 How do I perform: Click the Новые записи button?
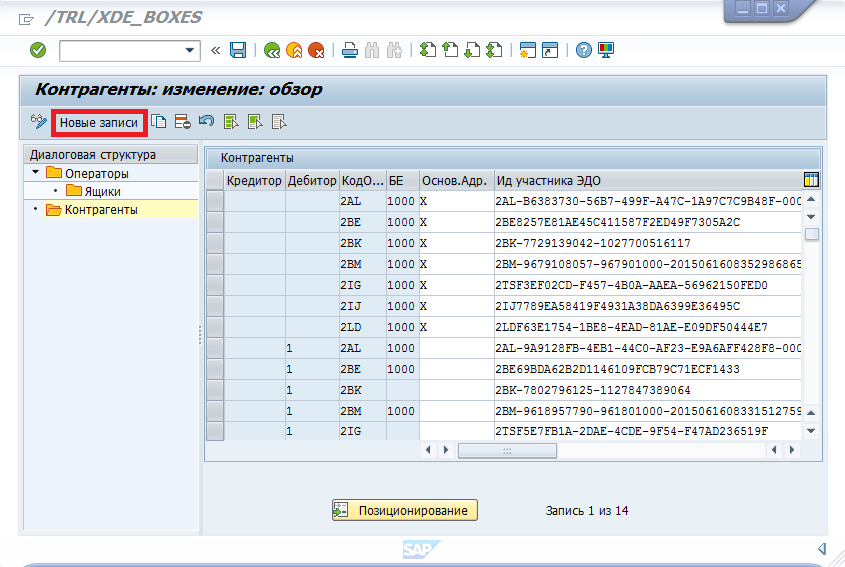(99, 122)
